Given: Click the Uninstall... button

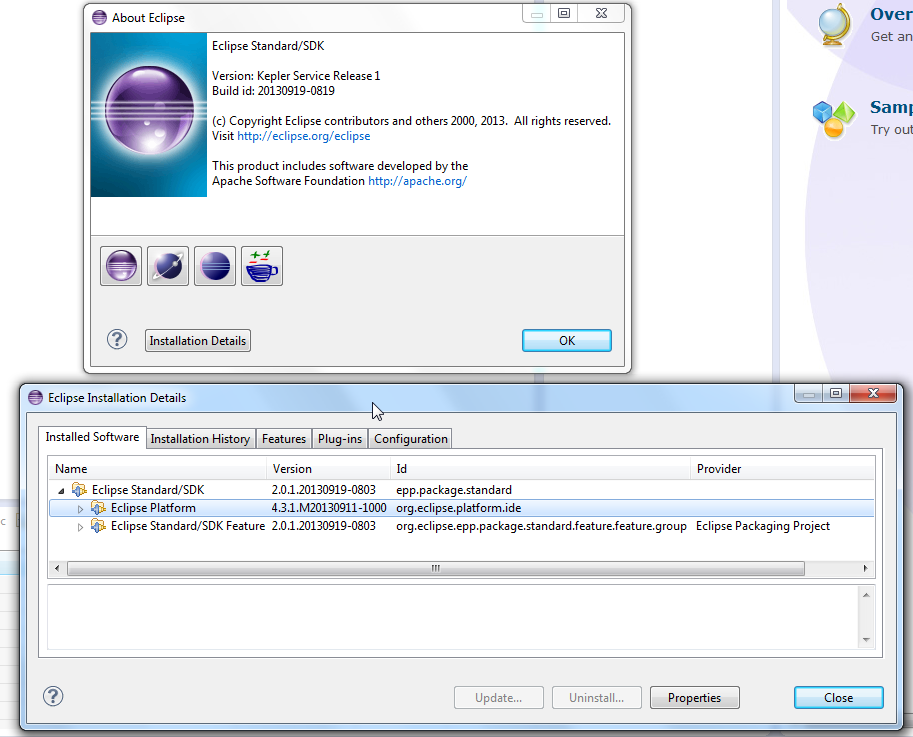Looking at the screenshot, I should (597, 697).
